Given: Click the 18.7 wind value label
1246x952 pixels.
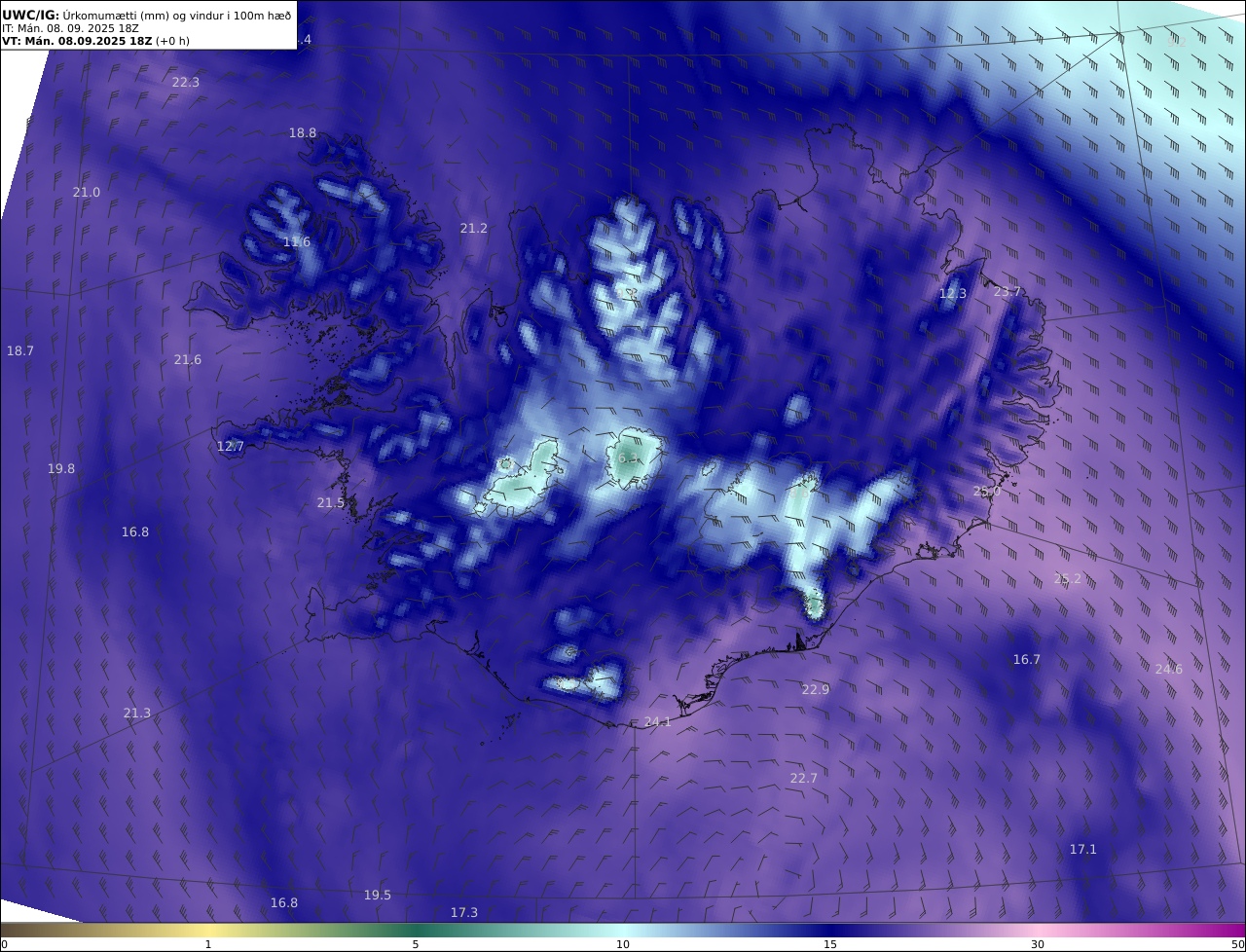Looking at the screenshot, I should [20, 350].
